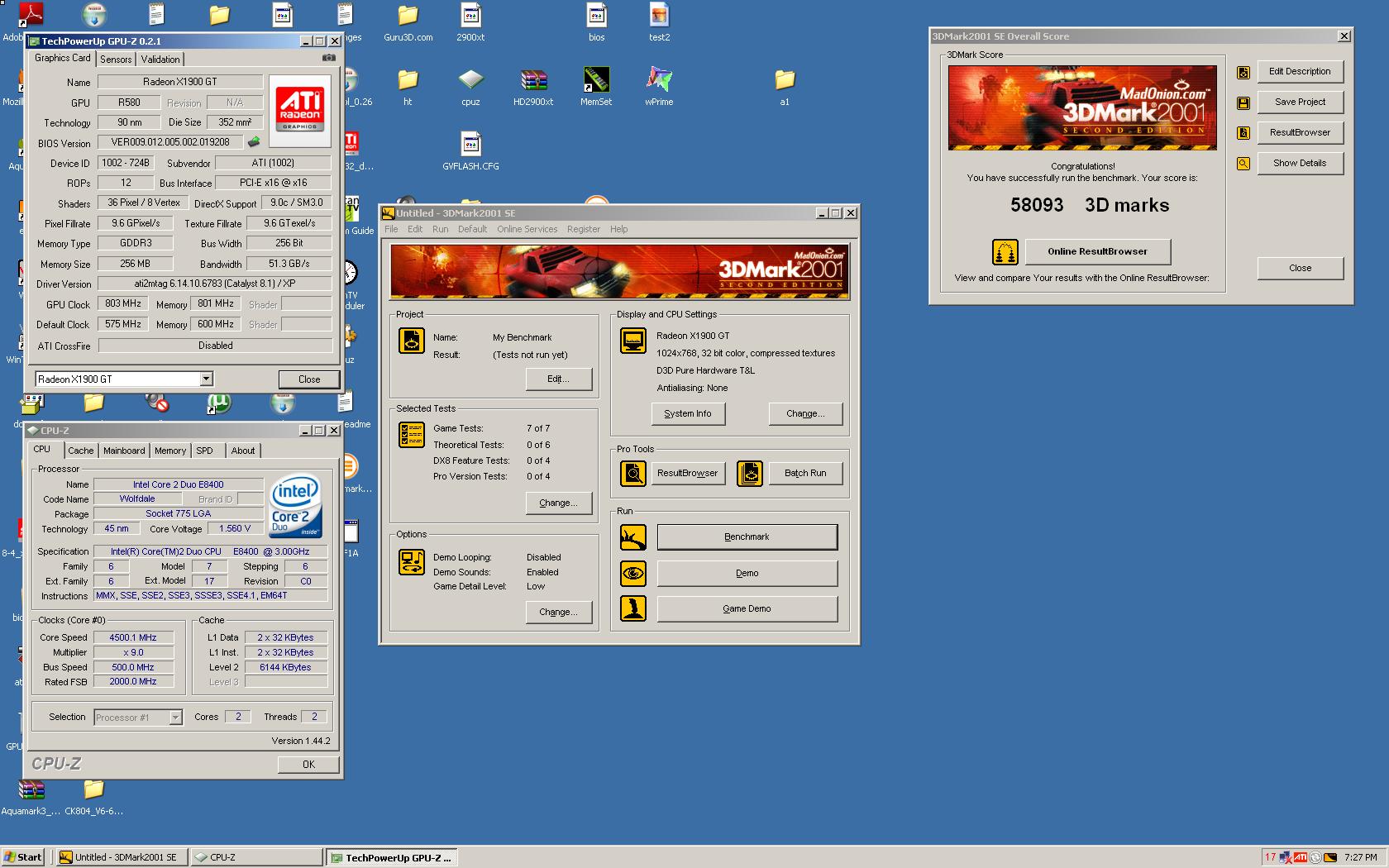Open the Guru3D.com desktop folder

(x=408, y=23)
